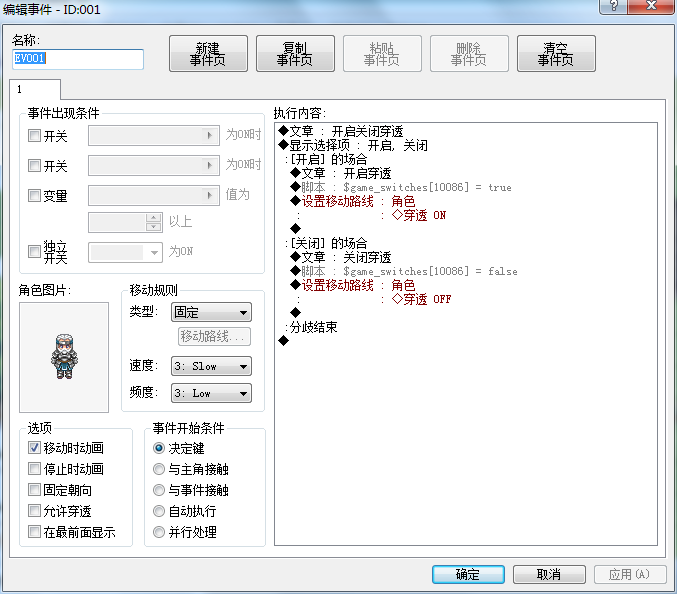
Task: Enable the 允许穿透 option
Action: tap(34, 511)
